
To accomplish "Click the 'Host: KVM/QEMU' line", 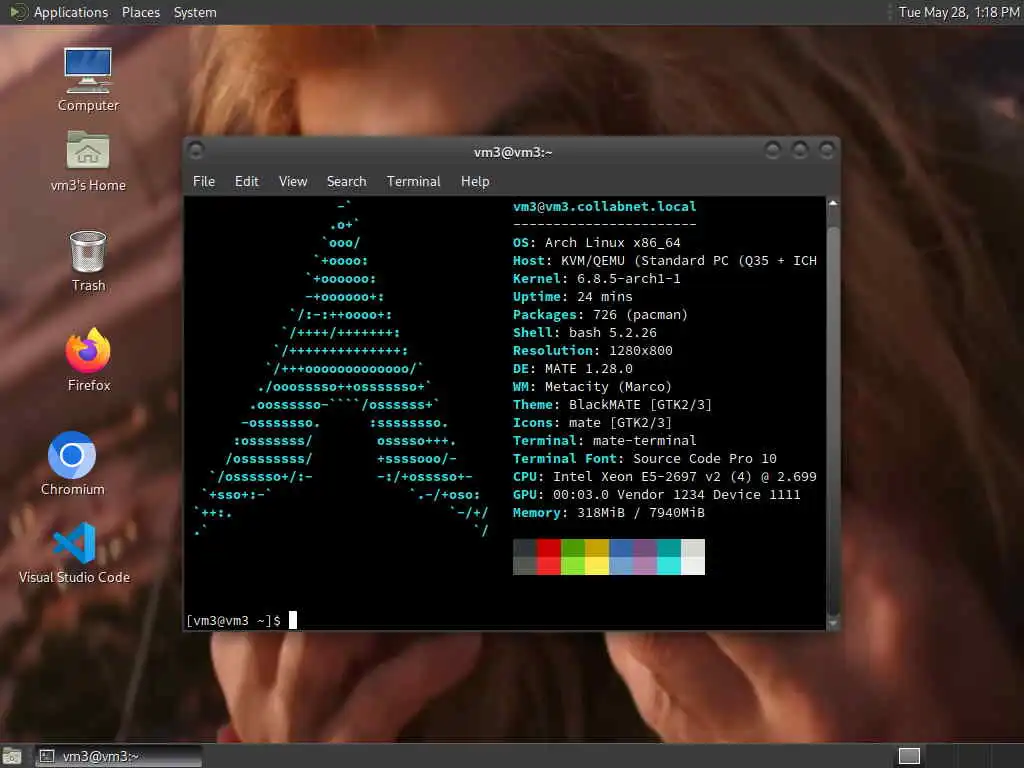I will pos(665,261).
